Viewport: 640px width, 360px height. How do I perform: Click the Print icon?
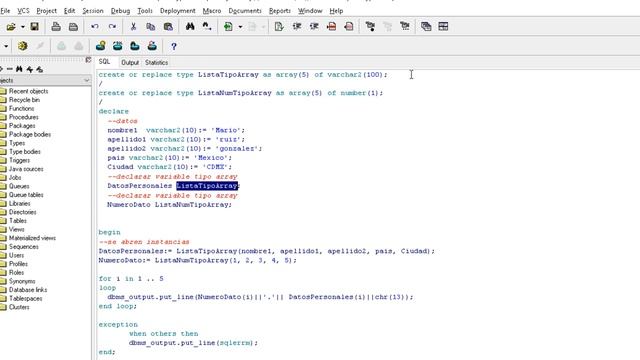click(56, 27)
